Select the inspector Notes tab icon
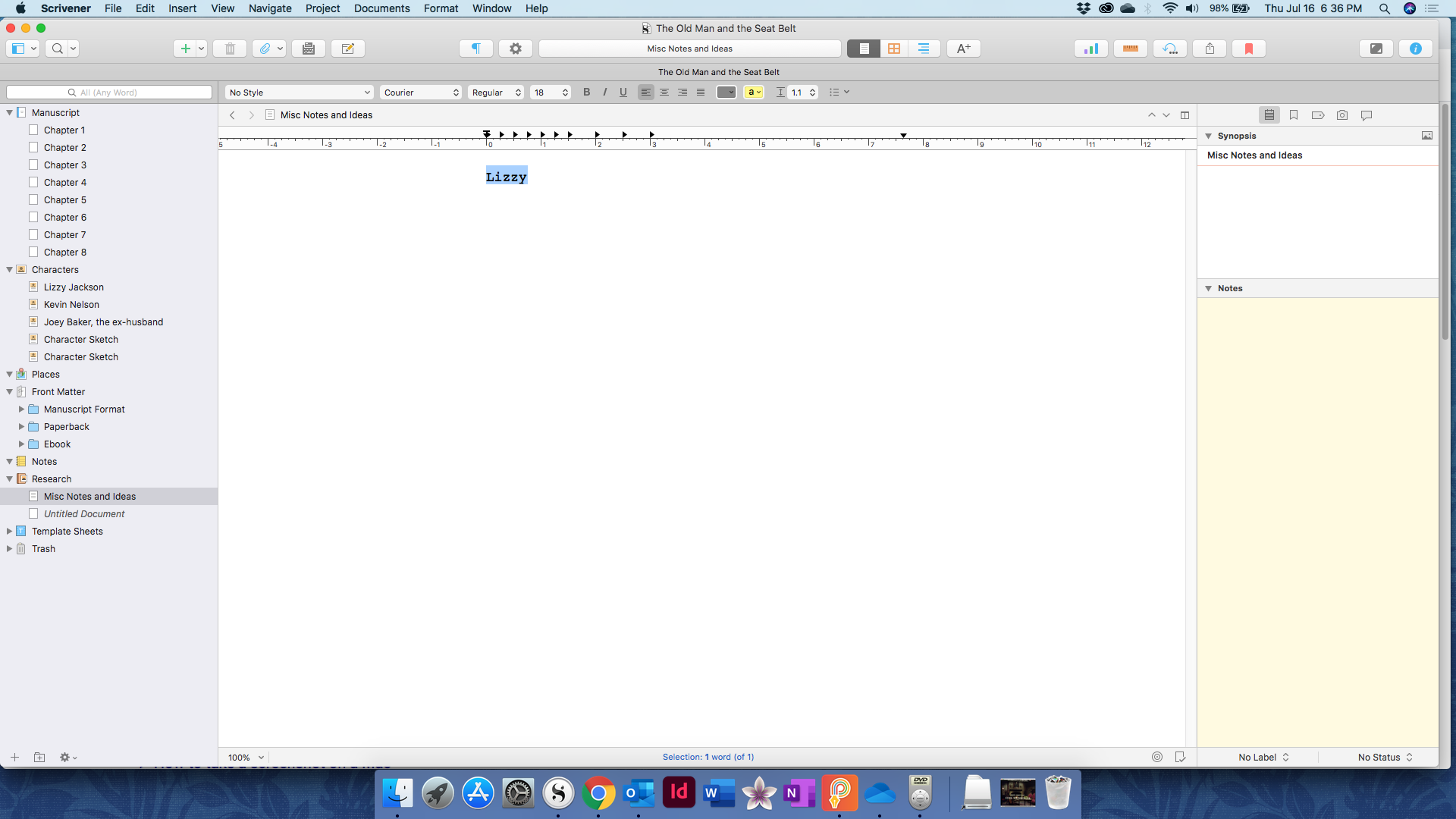This screenshot has width=1456, height=819. [1269, 115]
